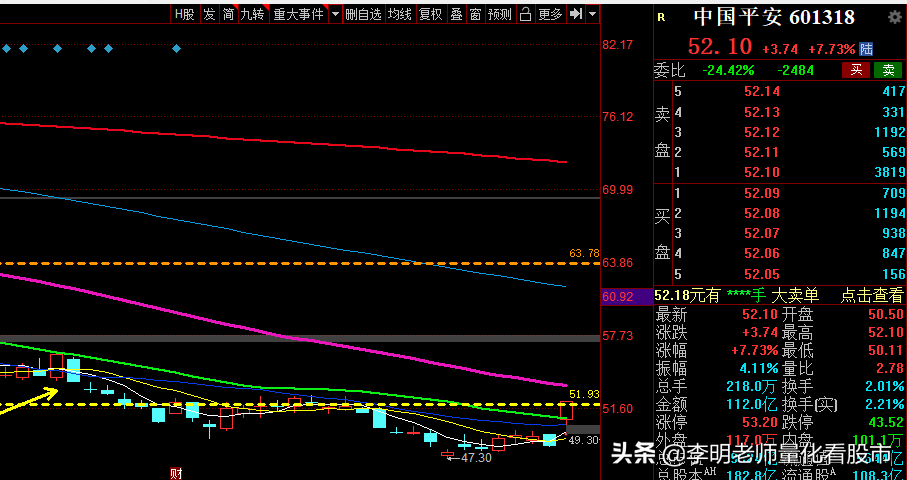Click the H股 toolbar button
Viewport: 907px width, 480px height.
click(186, 14)
